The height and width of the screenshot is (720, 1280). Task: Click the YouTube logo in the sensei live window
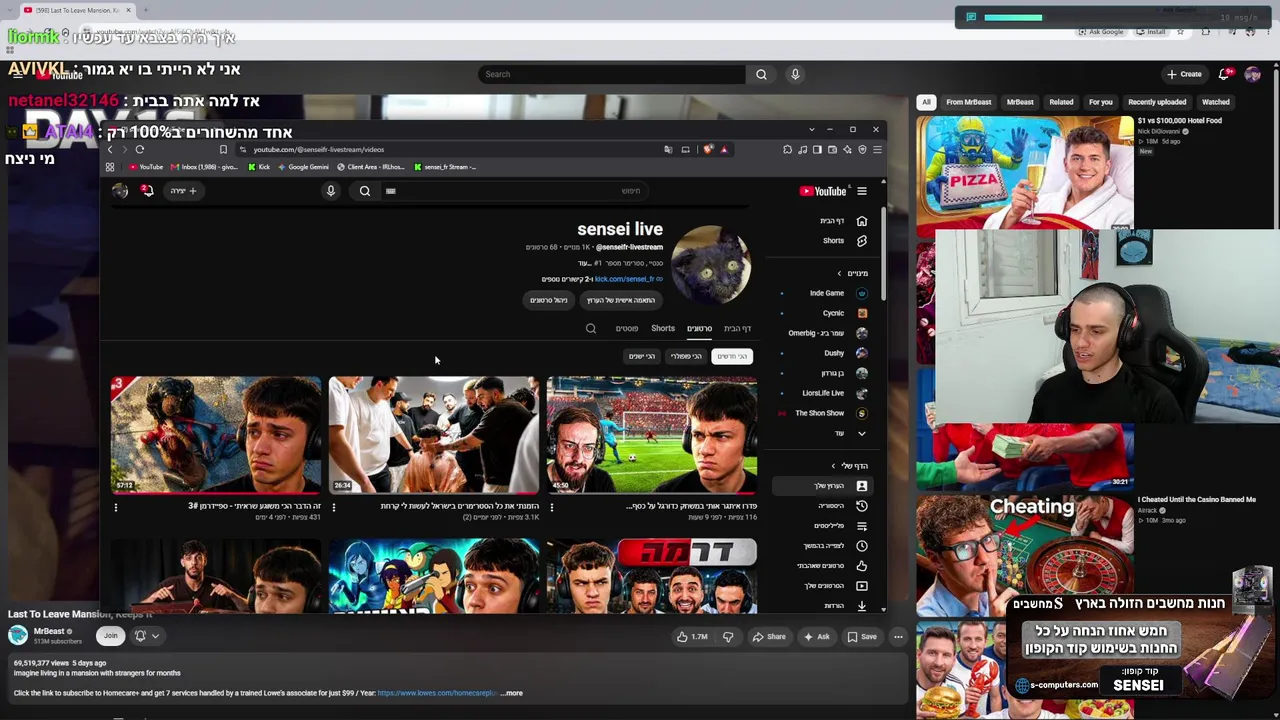823,191
